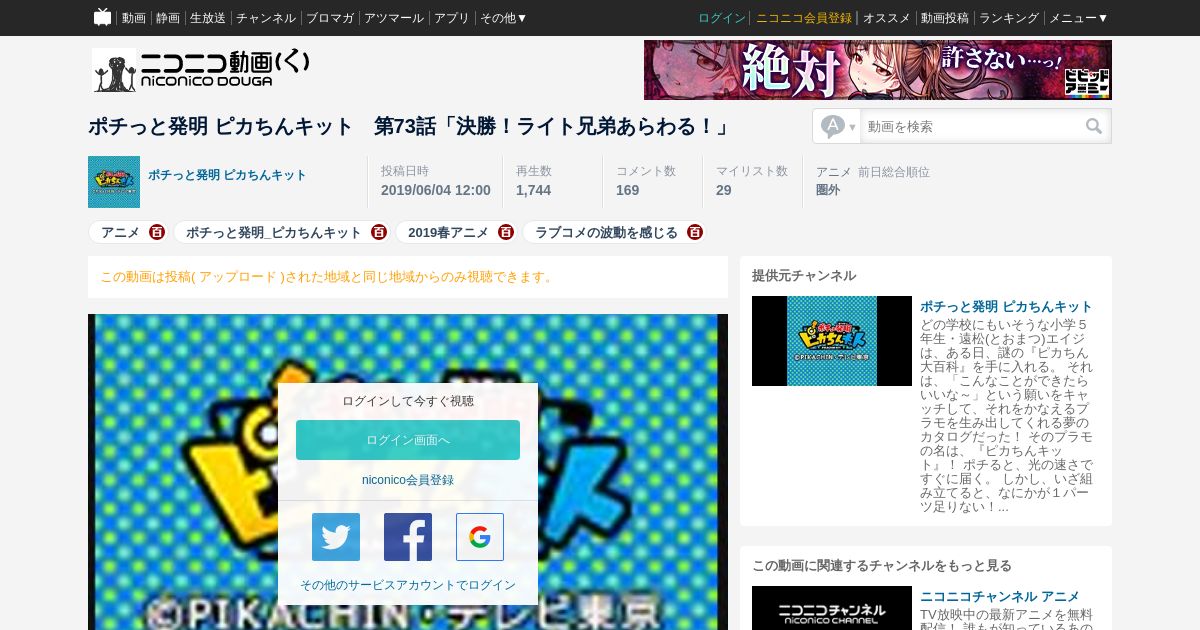Click the ログイン link in top bar
The height and width of the screenshot is (630, 1200).
click(722, 18)
